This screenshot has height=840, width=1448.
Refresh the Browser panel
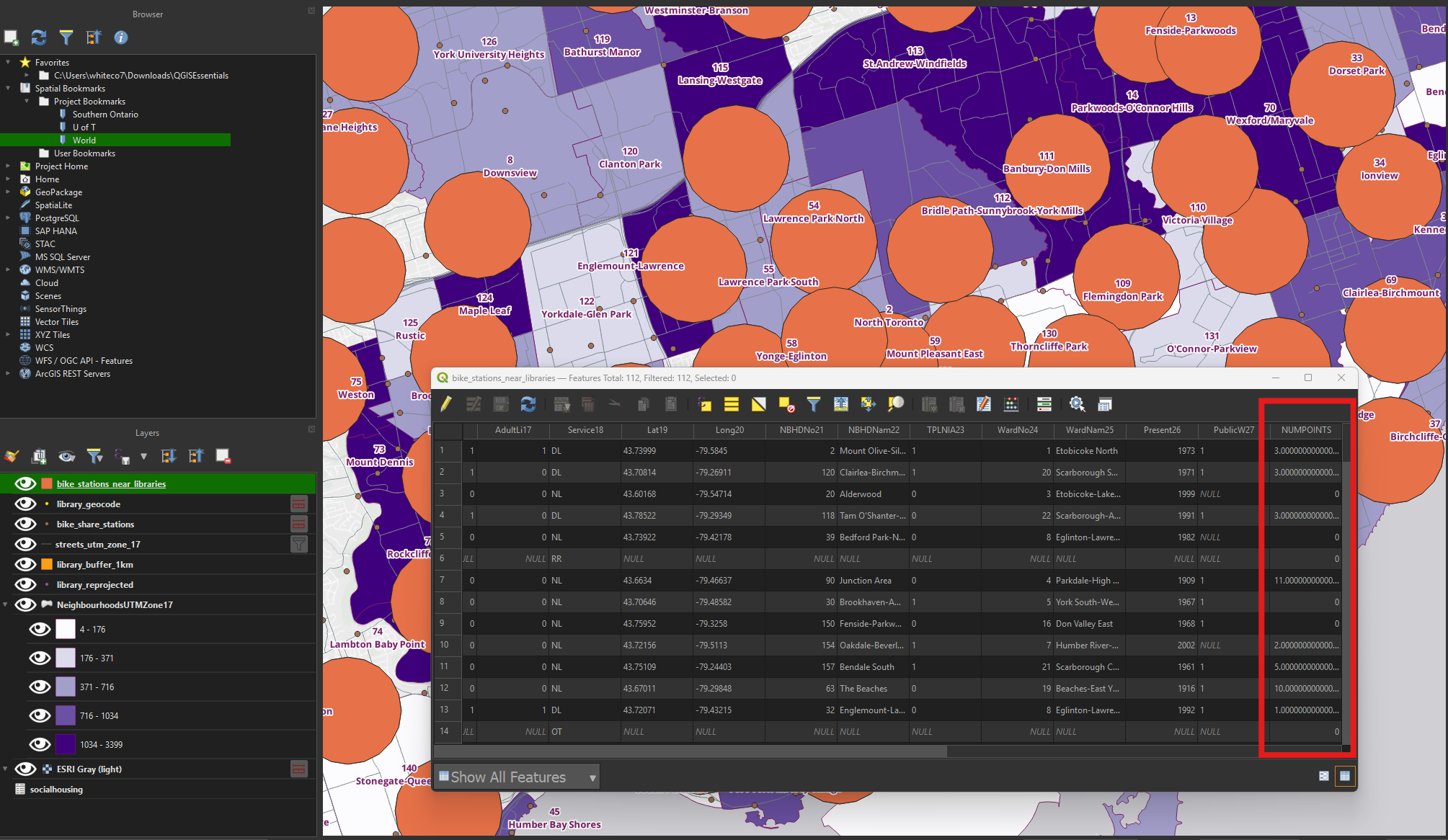coord(39,37)
